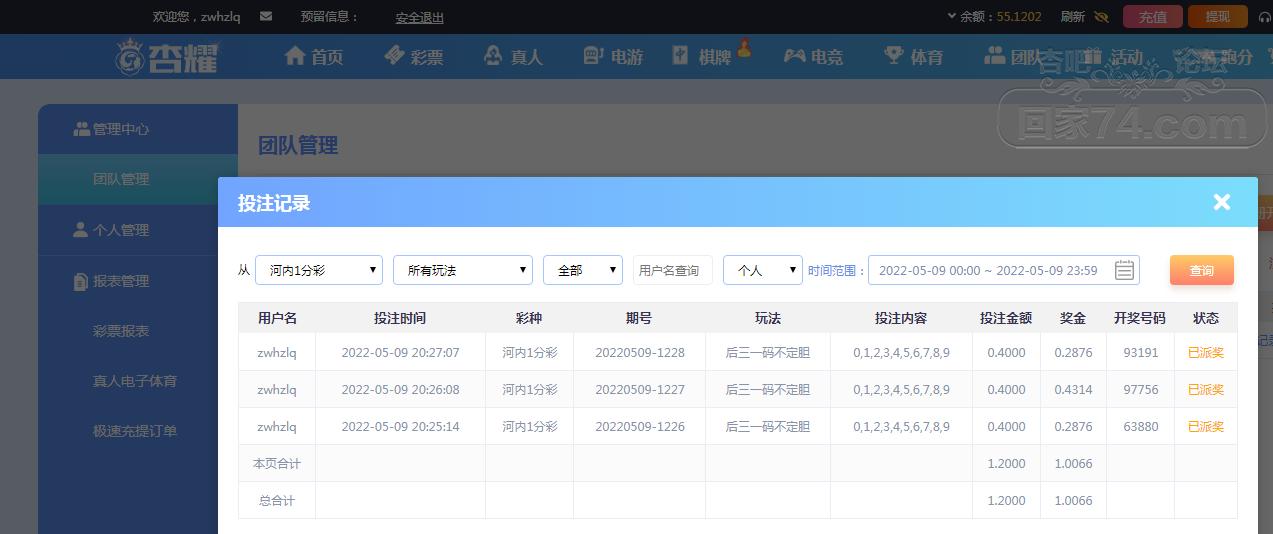Click bet time 2022-05-09 20:25:14
This screenshot has height=534, width=1273.
(x=400, y=426)
